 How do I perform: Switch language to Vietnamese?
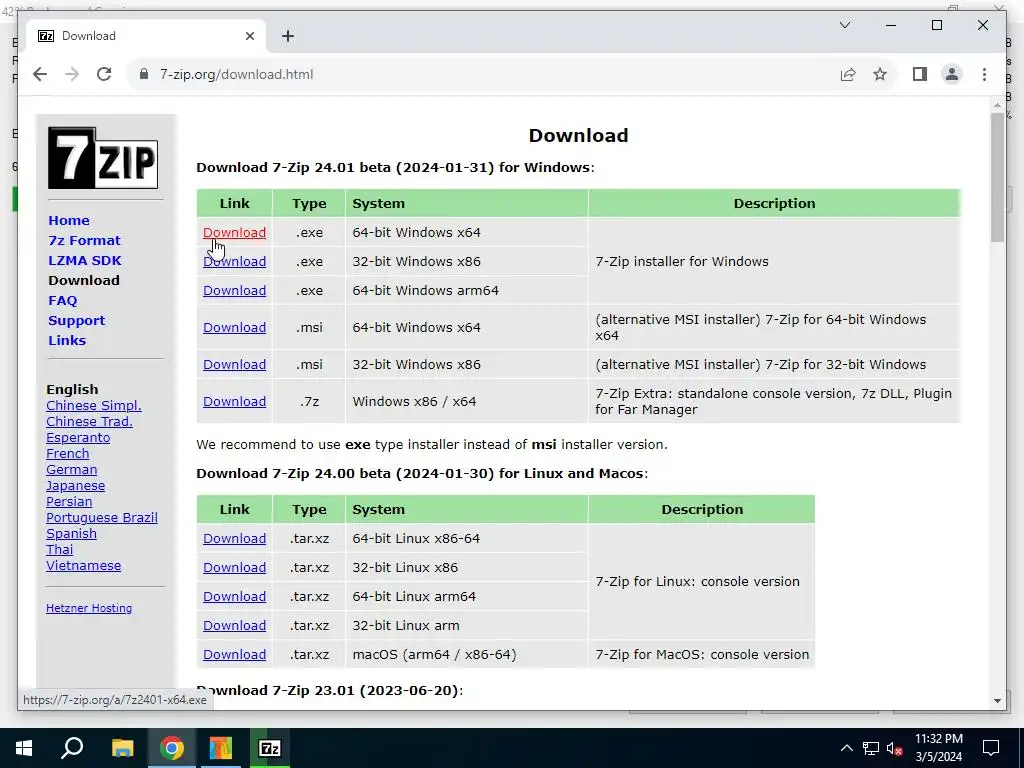point(83,566)
